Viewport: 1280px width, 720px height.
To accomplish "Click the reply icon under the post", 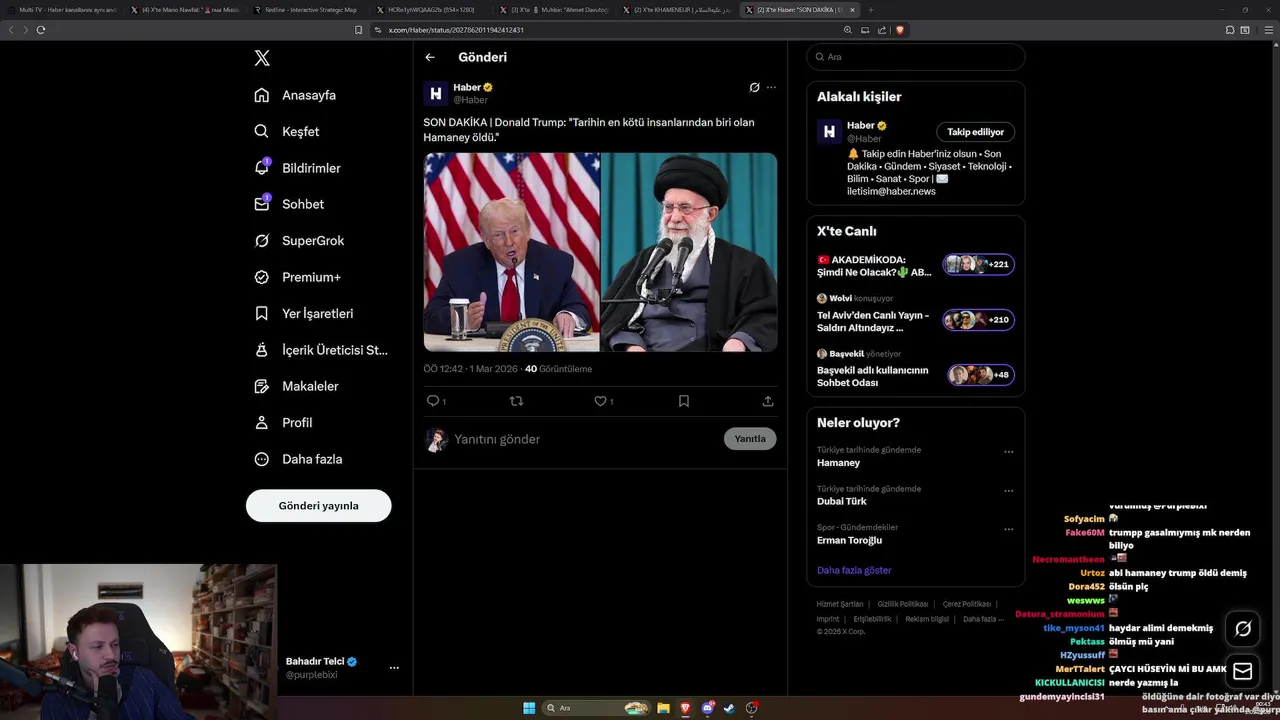I will click(x=434, y=401).
